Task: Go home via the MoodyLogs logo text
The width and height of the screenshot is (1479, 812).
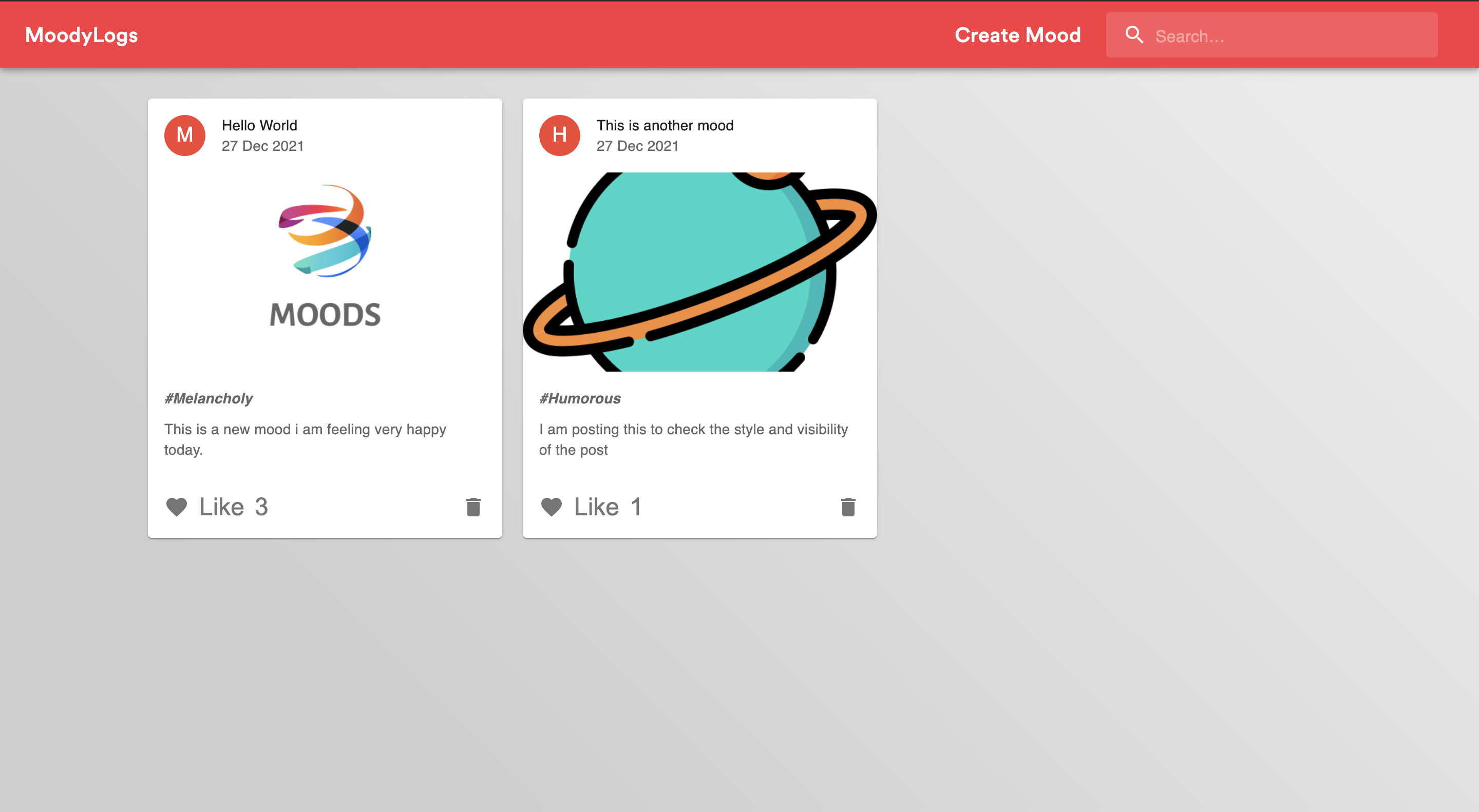Action: coord(82,35)
